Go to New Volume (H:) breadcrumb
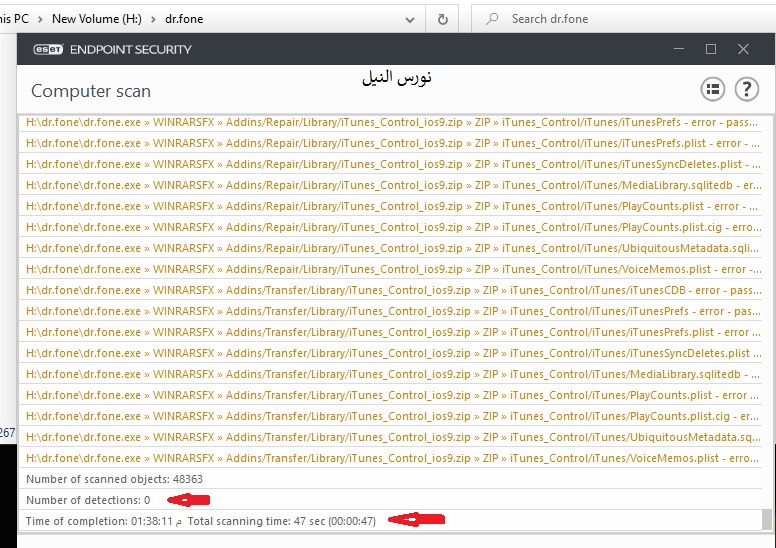776x548 pixels. coord(97,18)
